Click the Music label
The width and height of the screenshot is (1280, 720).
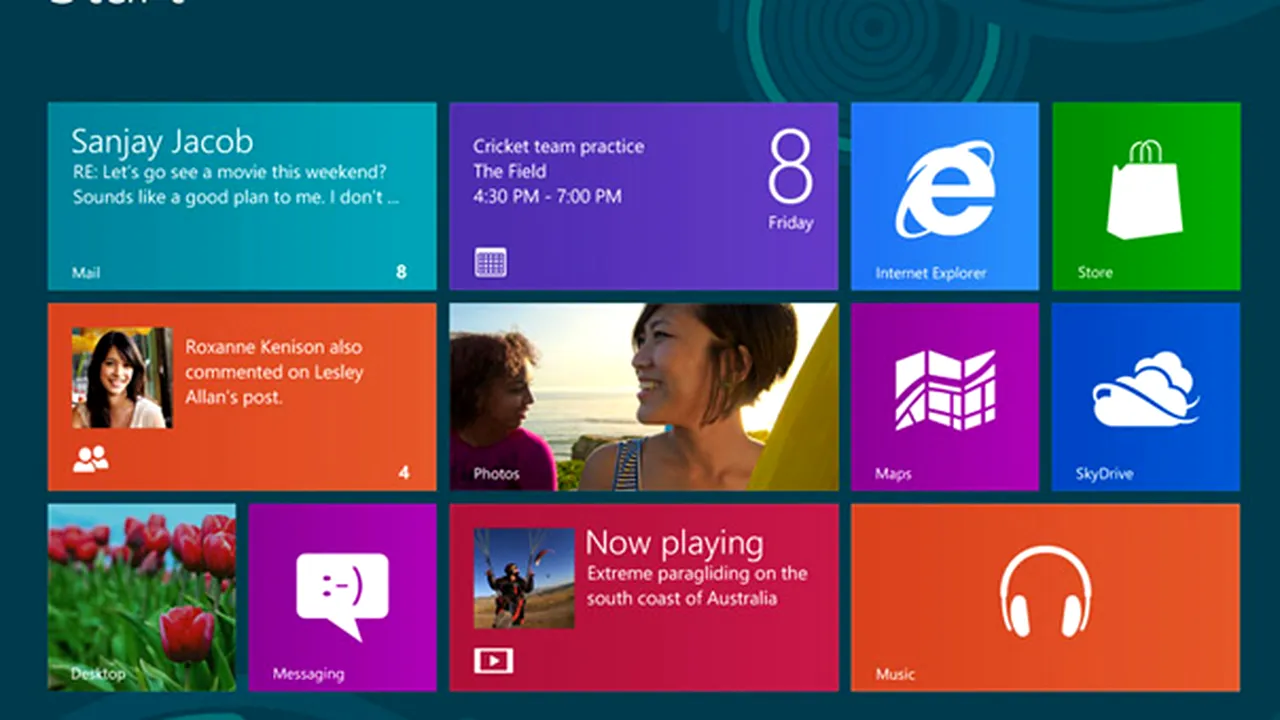tap(895, 674)
